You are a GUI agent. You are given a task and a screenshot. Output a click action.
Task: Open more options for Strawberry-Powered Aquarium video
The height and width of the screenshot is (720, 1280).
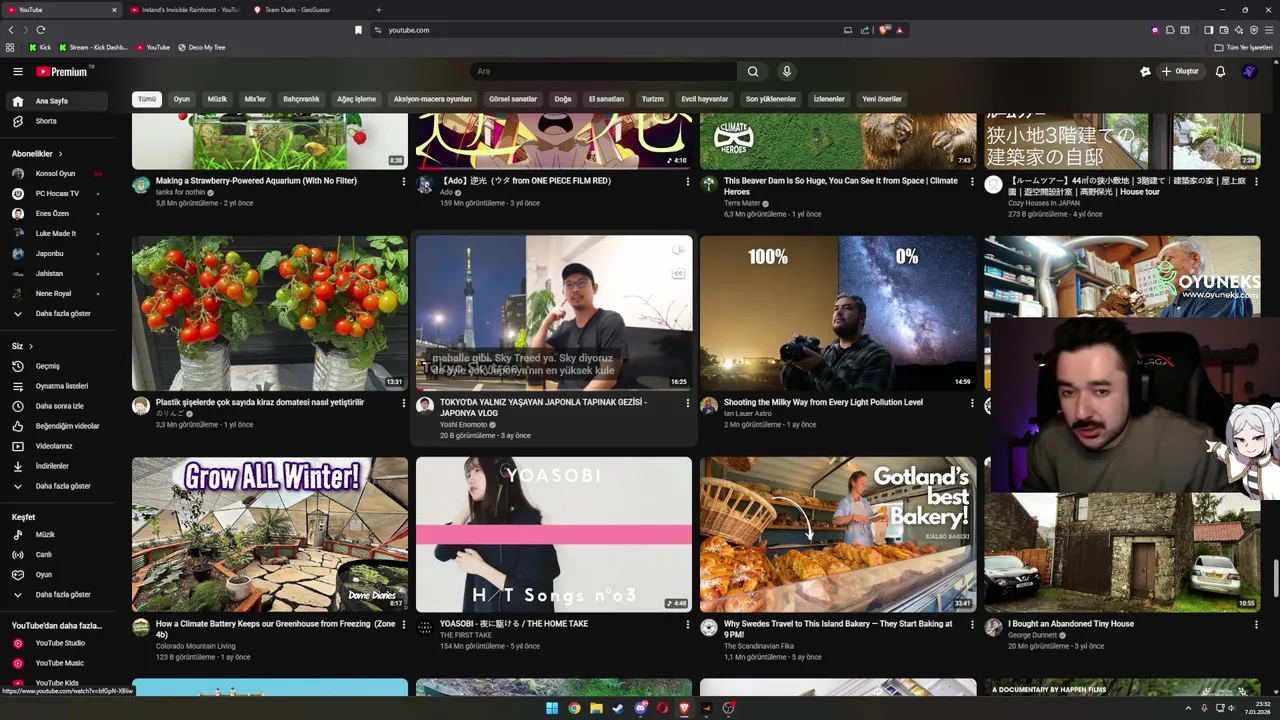coord(404,182)
